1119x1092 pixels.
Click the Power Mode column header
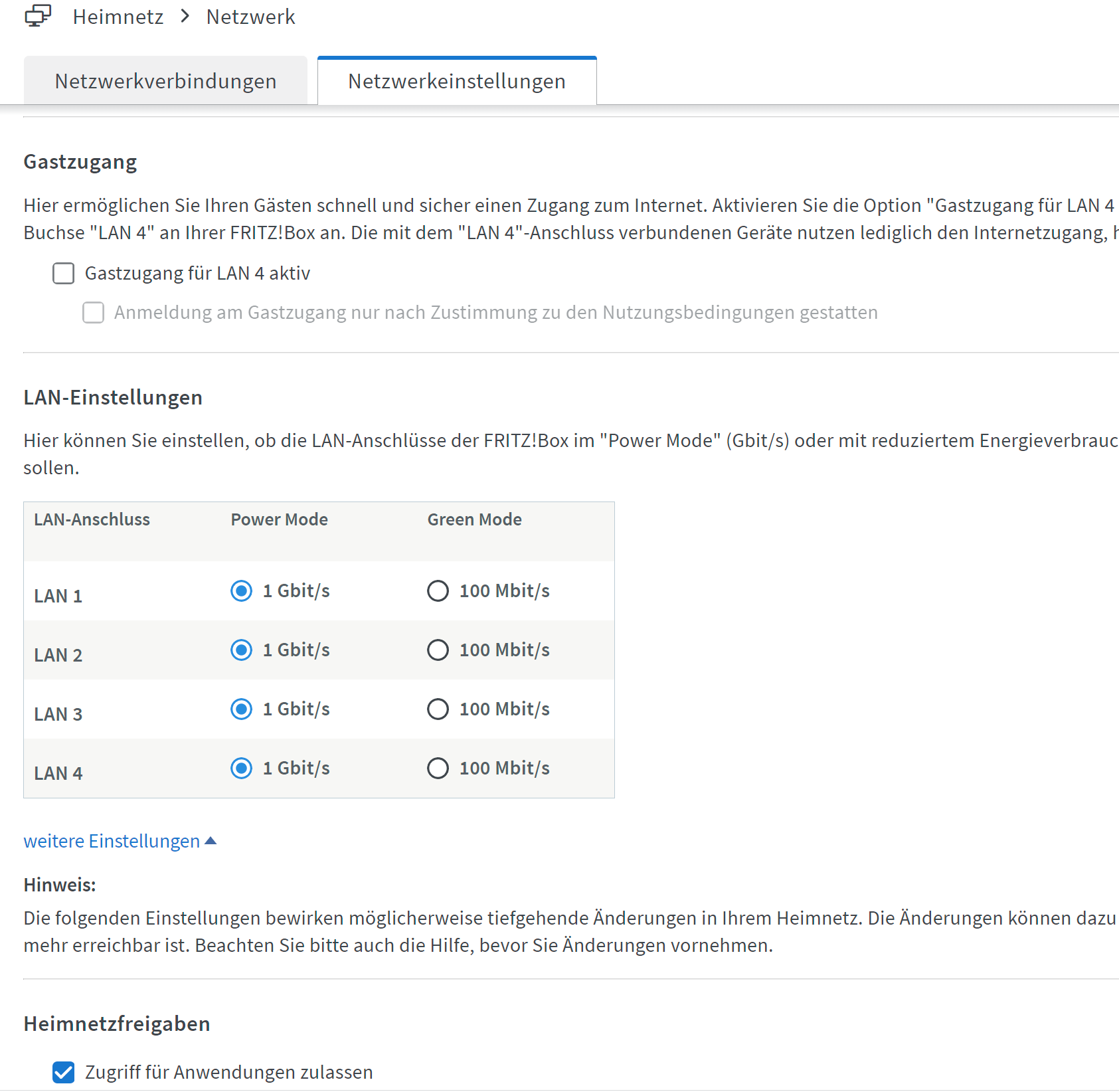(x=280, y=519)
